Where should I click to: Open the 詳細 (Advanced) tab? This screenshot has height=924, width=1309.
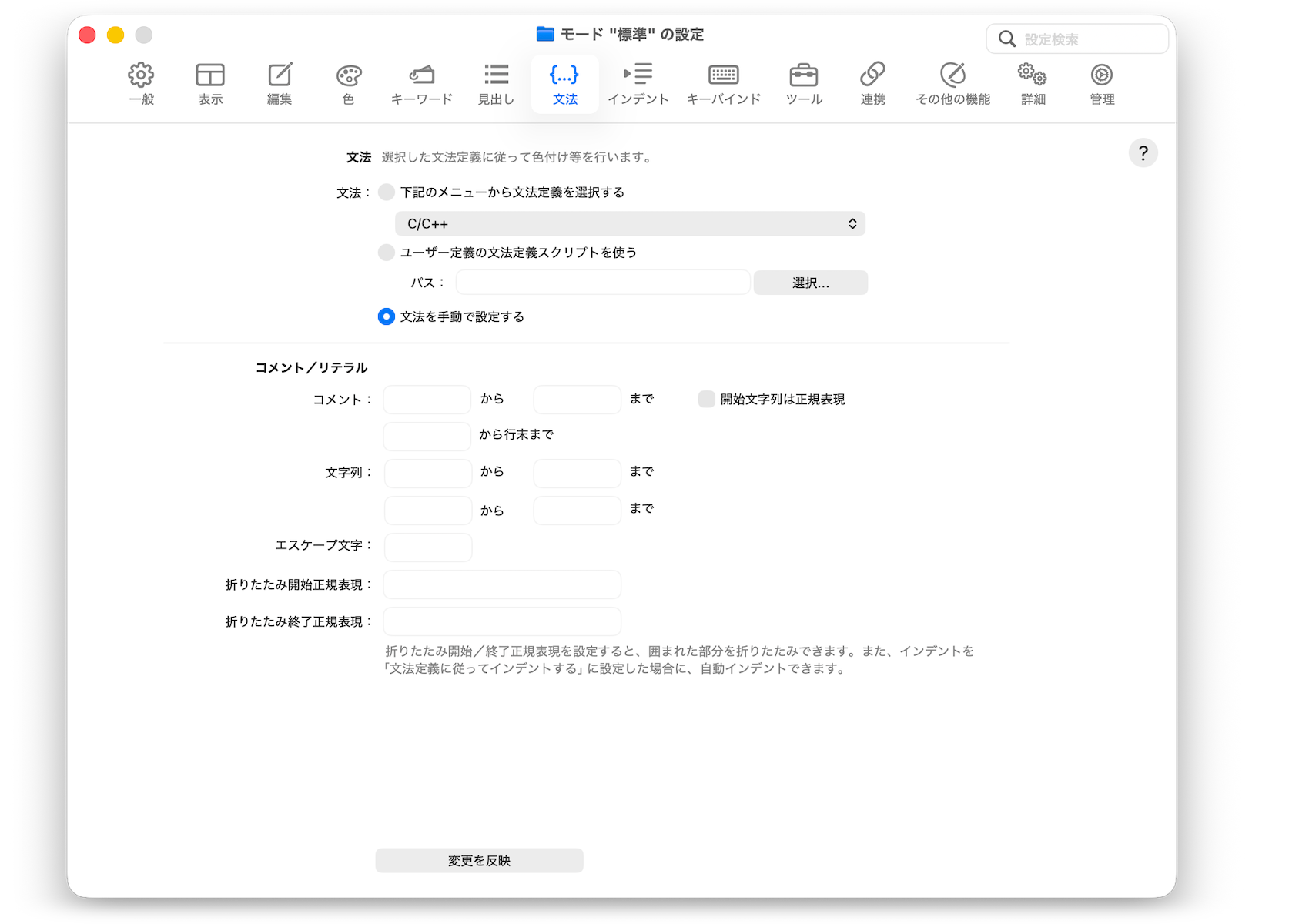point(1033,83)
